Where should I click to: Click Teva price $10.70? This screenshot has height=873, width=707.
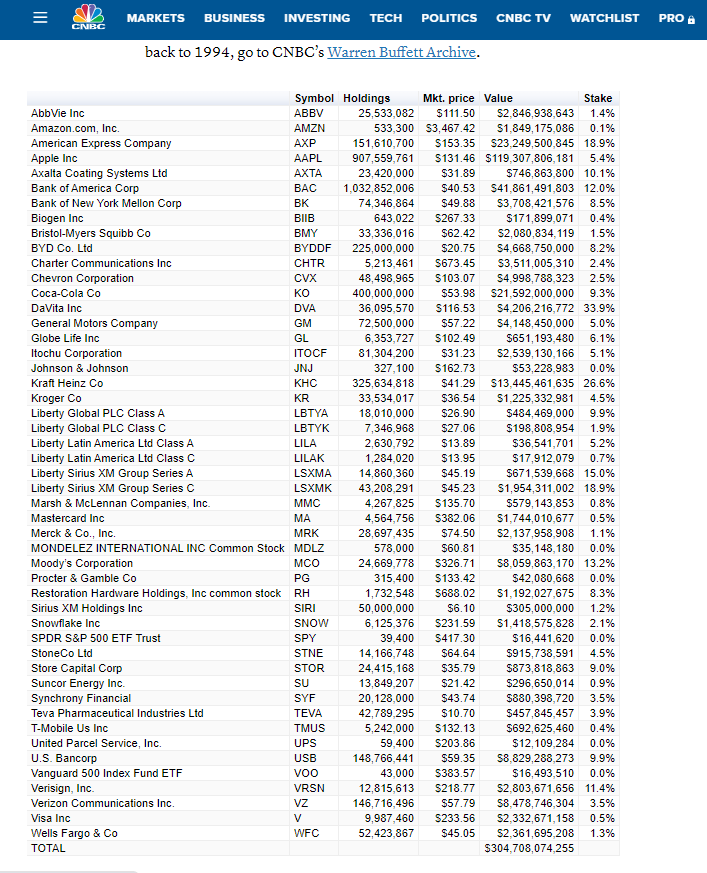458,714
